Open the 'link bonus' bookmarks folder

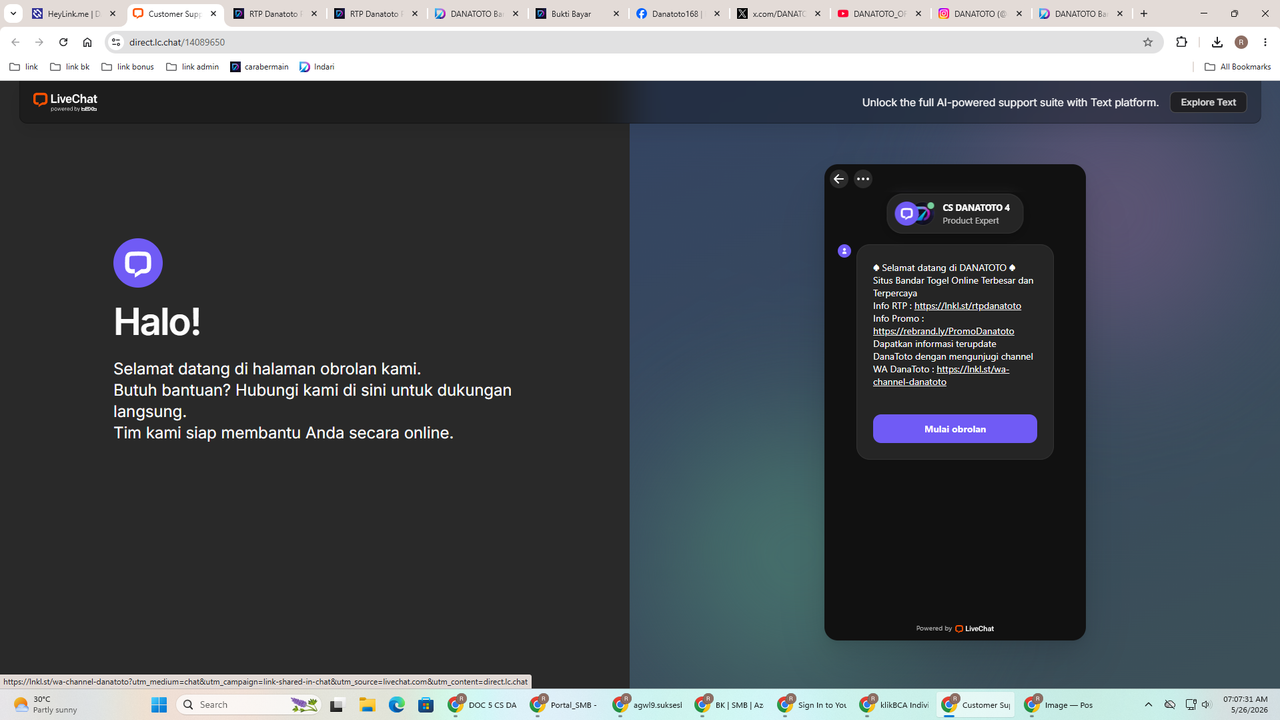coord(127,67)
